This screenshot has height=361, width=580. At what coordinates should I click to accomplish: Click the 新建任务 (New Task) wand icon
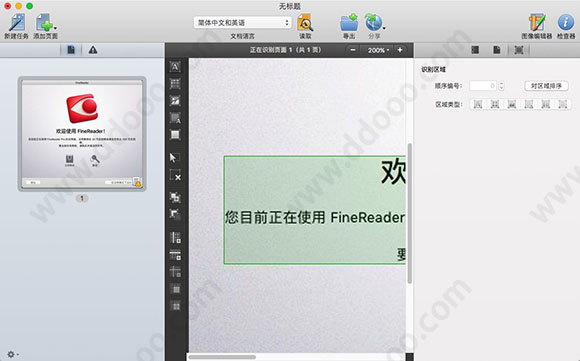(x=17, y=23)
